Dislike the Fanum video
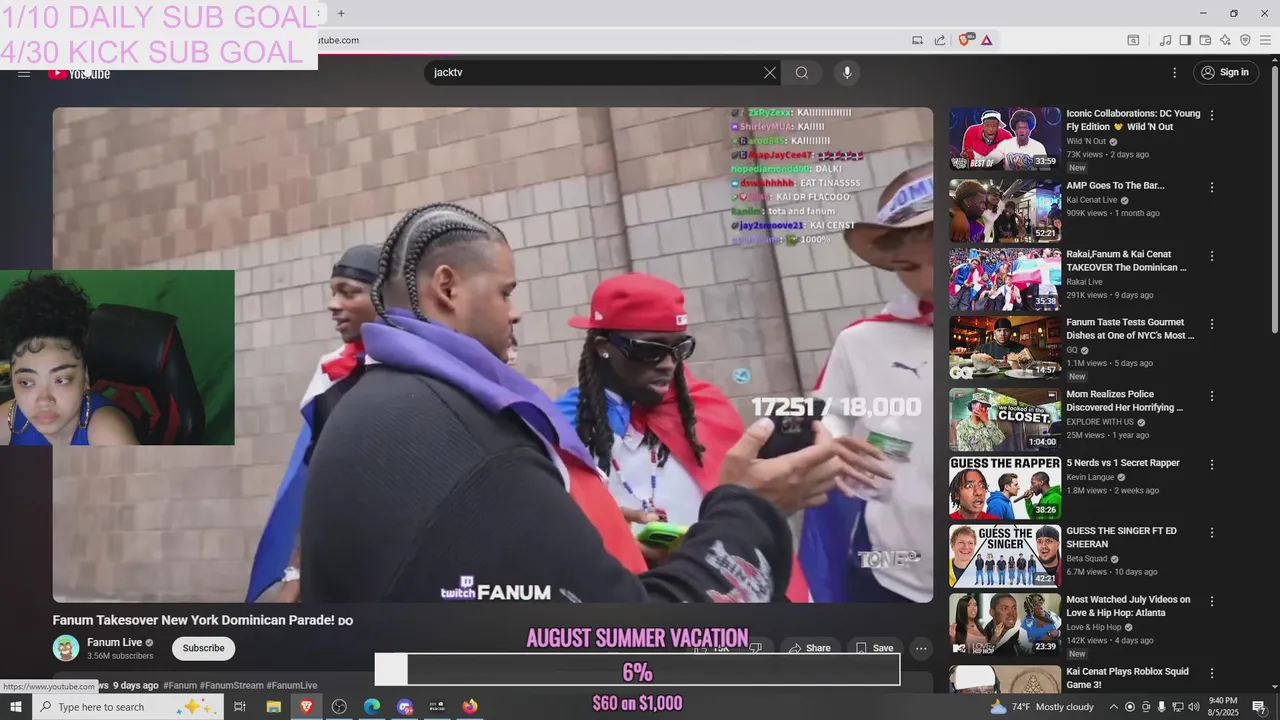The image size is (1280, 720). (x=756, y=648)
